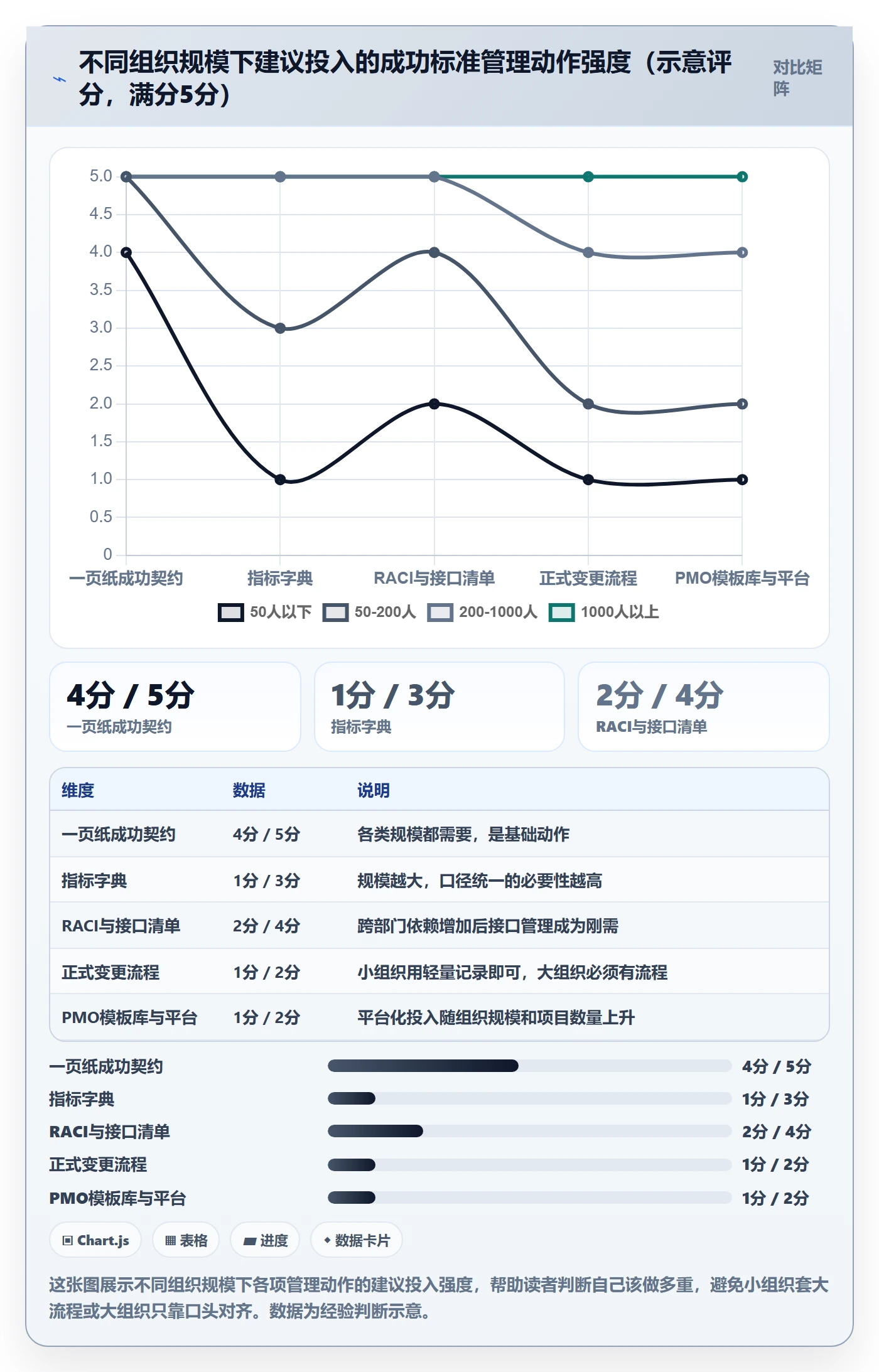Click the 进度 tag chip
This screenshot has height=1372, width=879.
265,1240
